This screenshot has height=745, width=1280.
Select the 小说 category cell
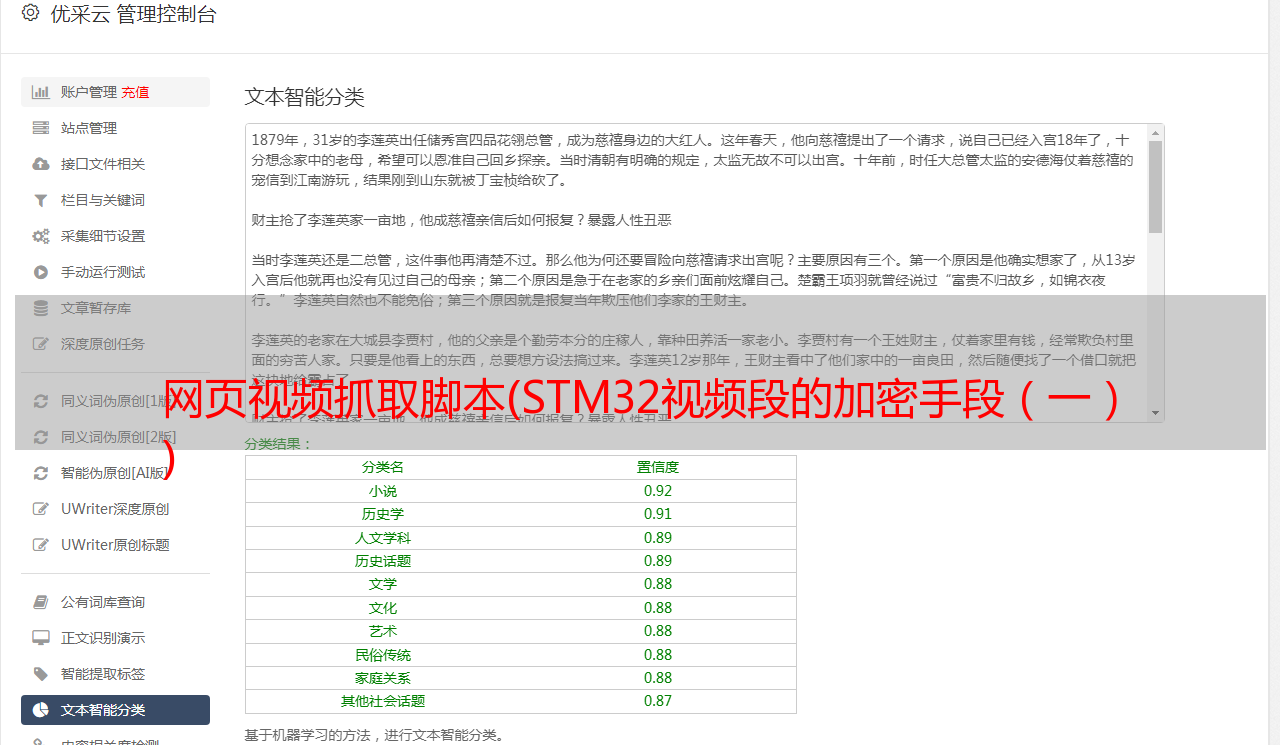click(x=383, y=491)
